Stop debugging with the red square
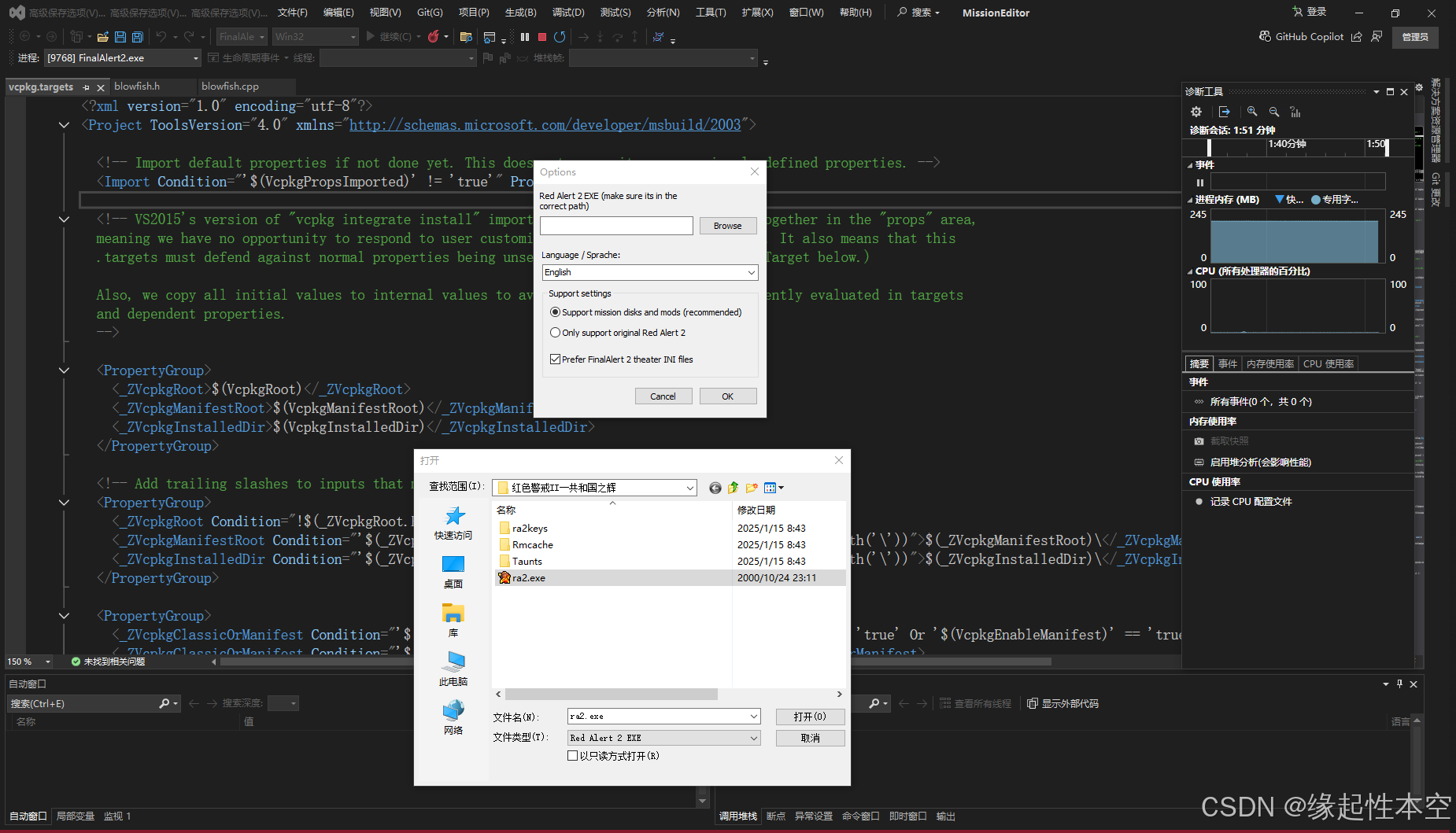Image resolution: width=1456 pixels, height=833 pixels. point(542,37)
